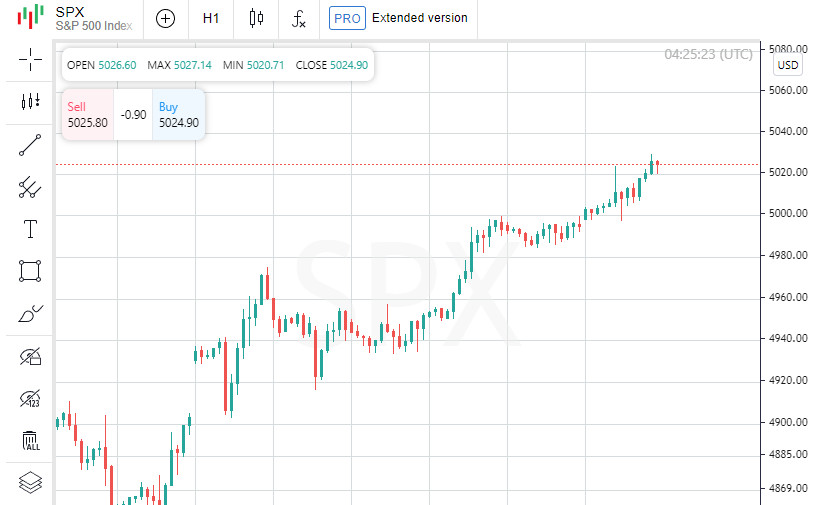Delete all drawings with trash ALL icon
This screenshot has width=821, height=505.
coord(30,441)
